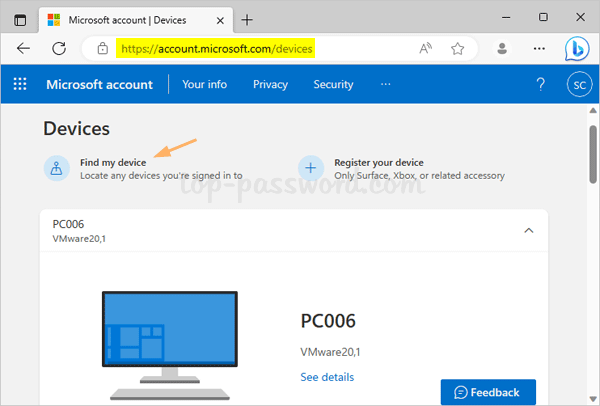The height and width of the screenshot is (406, 600).
Task: Open the SC account manager avatar
Action: [579, 84]
